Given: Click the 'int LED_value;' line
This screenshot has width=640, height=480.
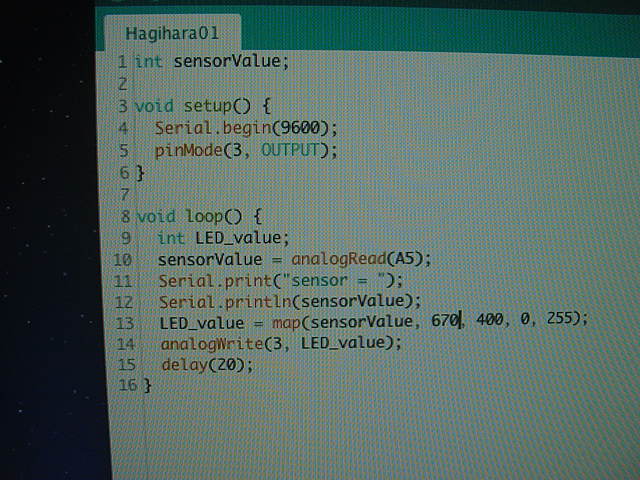Looking at the screenshot, I should pos(223,238).
